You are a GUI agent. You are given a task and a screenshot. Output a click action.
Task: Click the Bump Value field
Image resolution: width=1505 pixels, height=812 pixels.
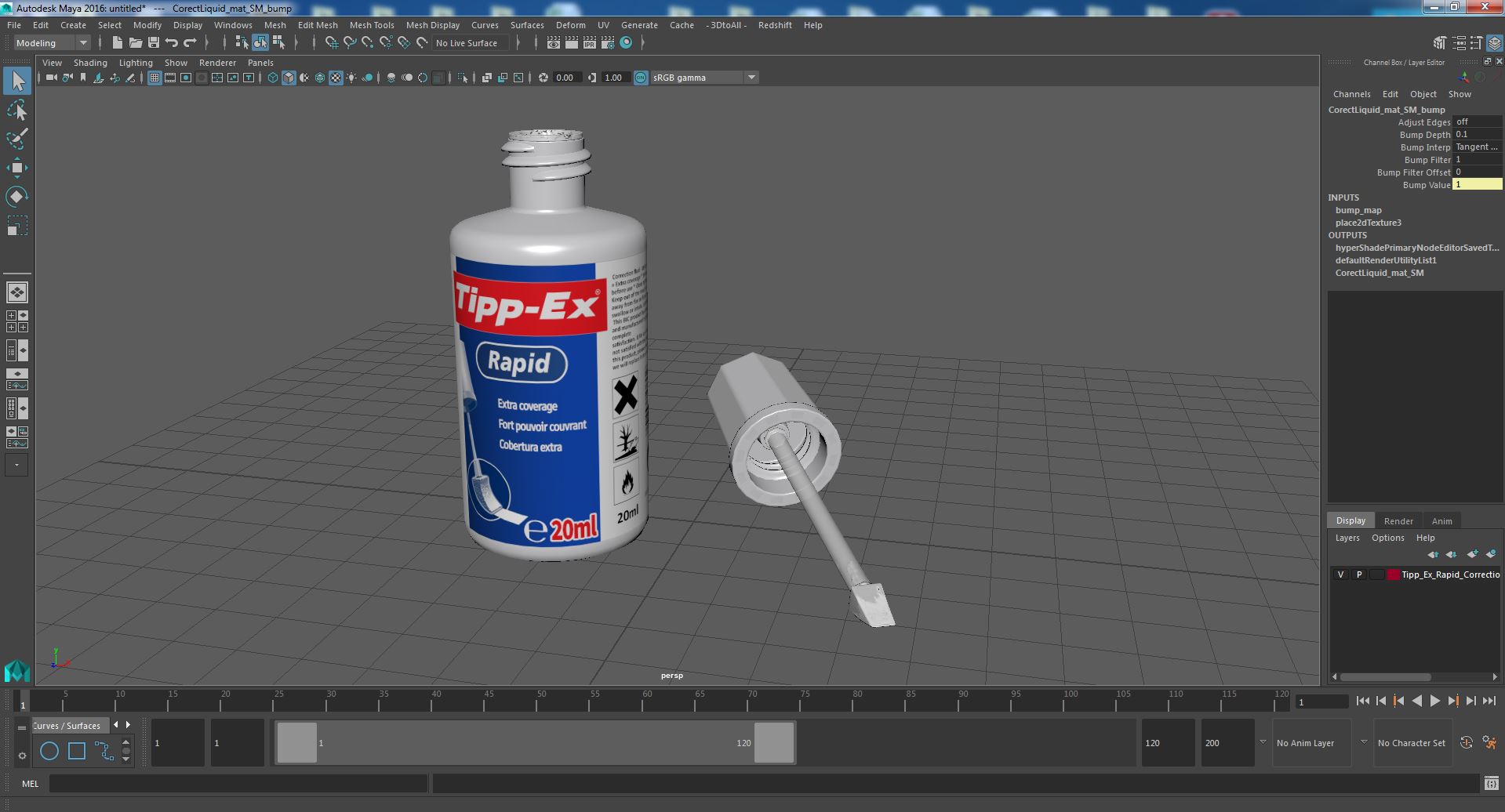coord(1477,184)
